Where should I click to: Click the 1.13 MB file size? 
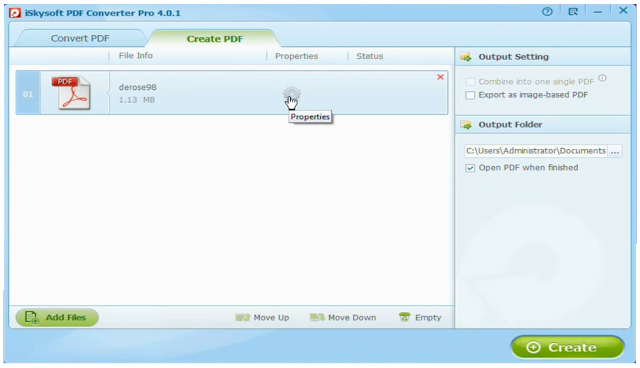pos(137,100)
